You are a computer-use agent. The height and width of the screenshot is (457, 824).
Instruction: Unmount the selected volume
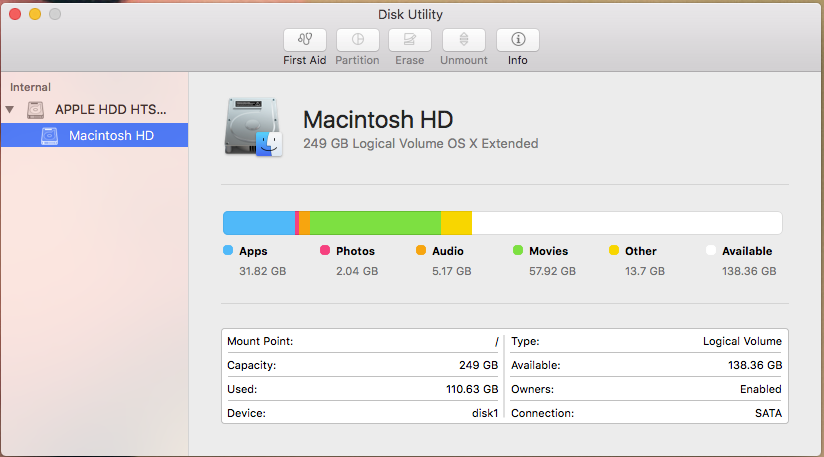[464, 40]
